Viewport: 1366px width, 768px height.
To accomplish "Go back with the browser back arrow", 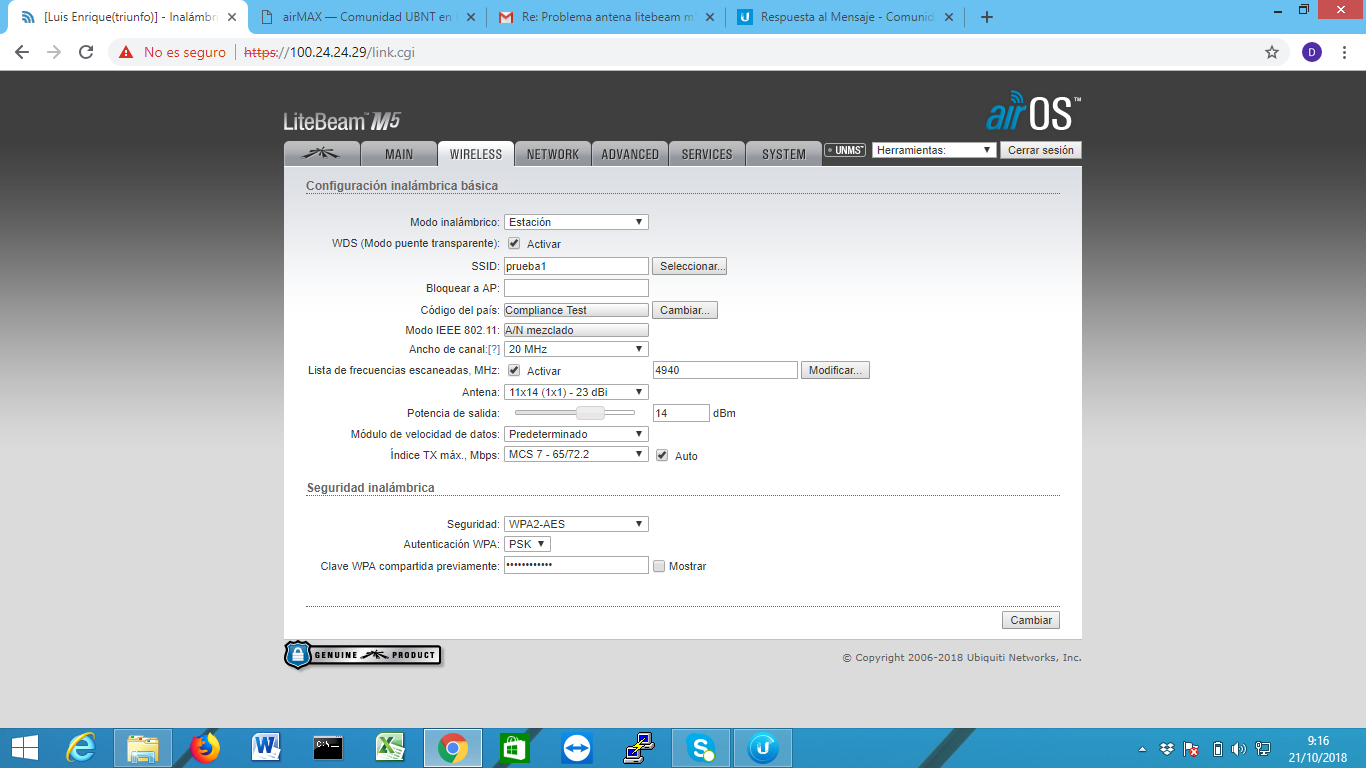I will 22,52.
